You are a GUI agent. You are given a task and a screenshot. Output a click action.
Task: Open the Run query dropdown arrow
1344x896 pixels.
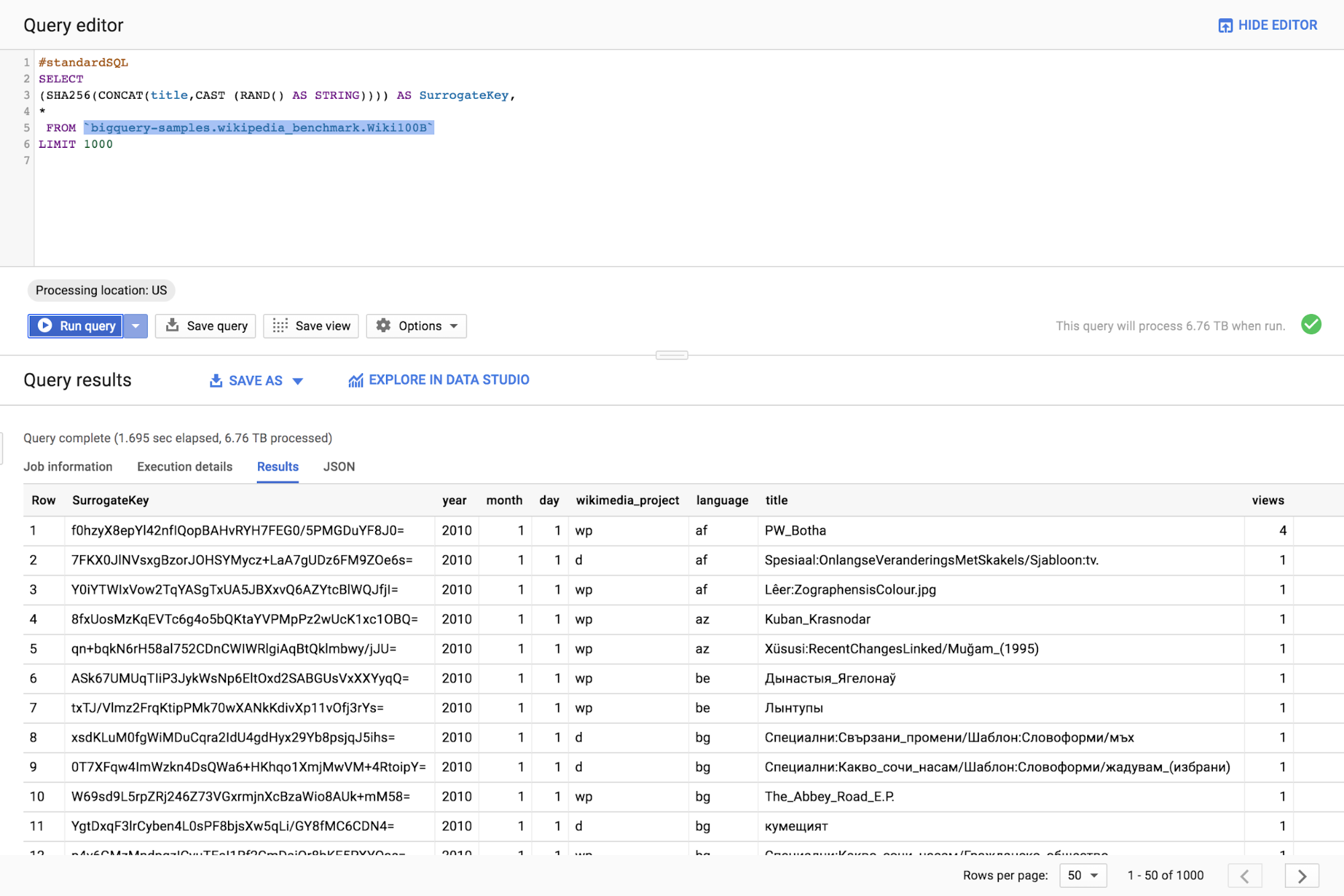136,326
